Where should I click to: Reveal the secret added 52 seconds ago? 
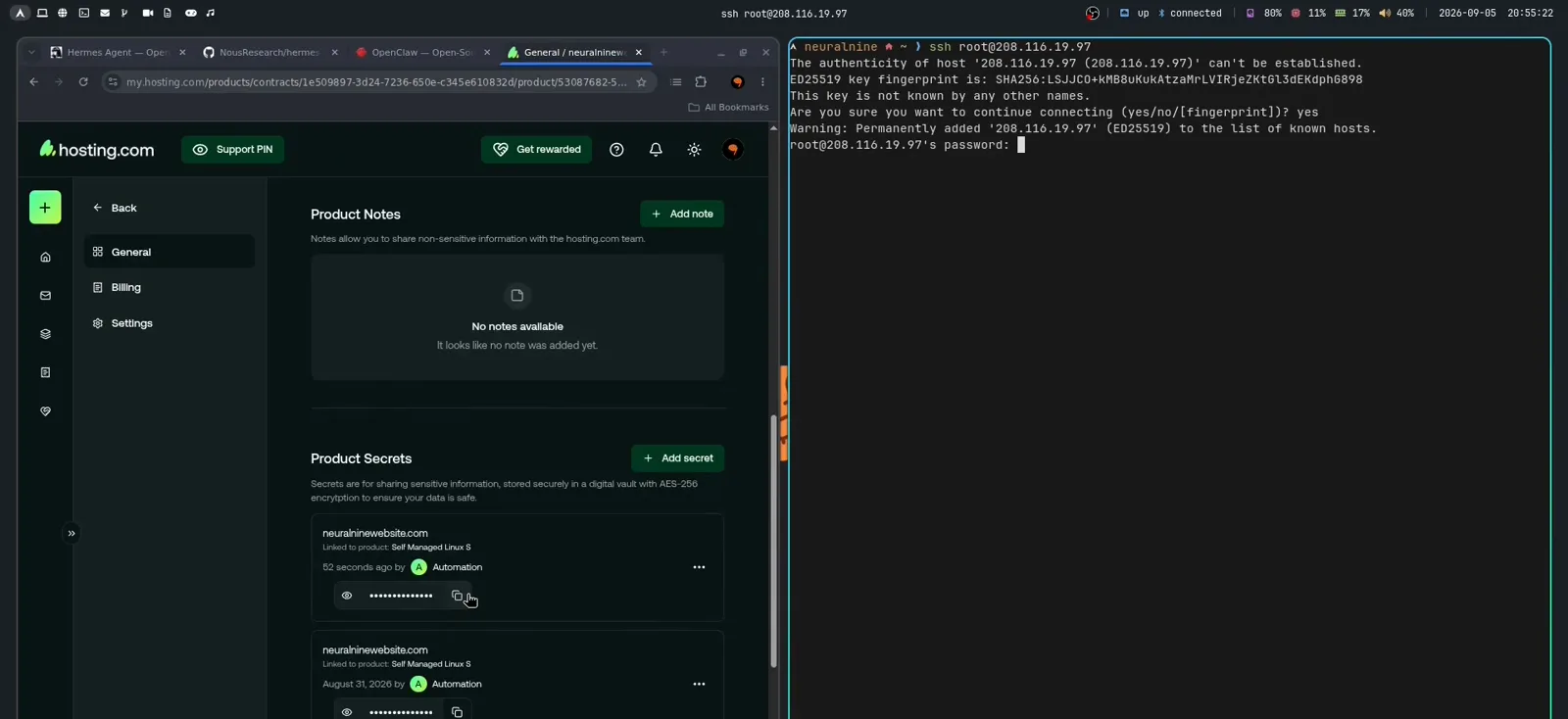point(347,596)
